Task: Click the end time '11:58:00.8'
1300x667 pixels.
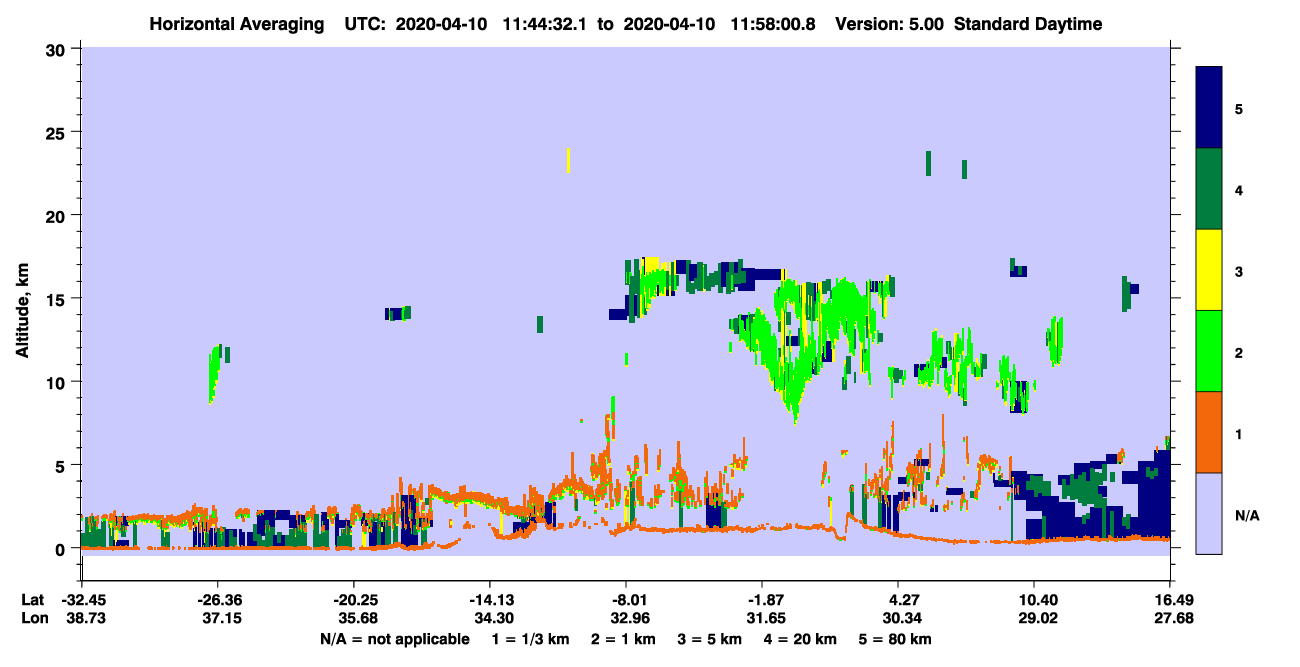Action: click(x=770, y=24)
